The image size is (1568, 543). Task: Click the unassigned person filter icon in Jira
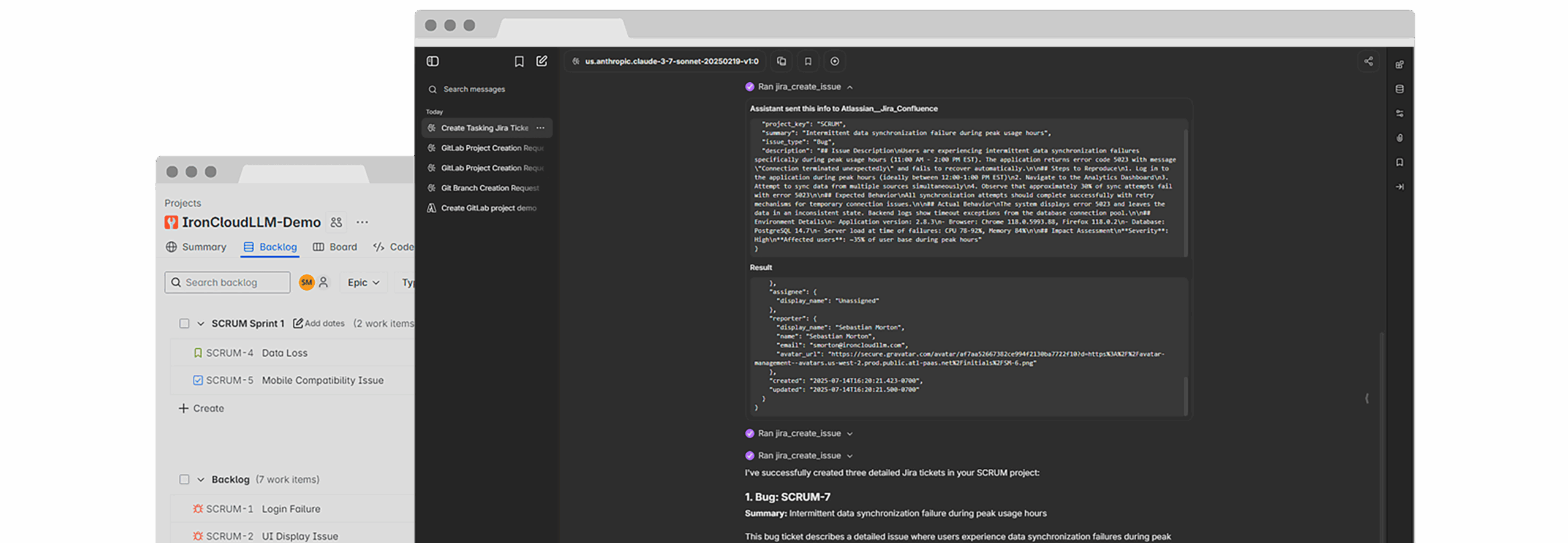click(x=323, y=283)
